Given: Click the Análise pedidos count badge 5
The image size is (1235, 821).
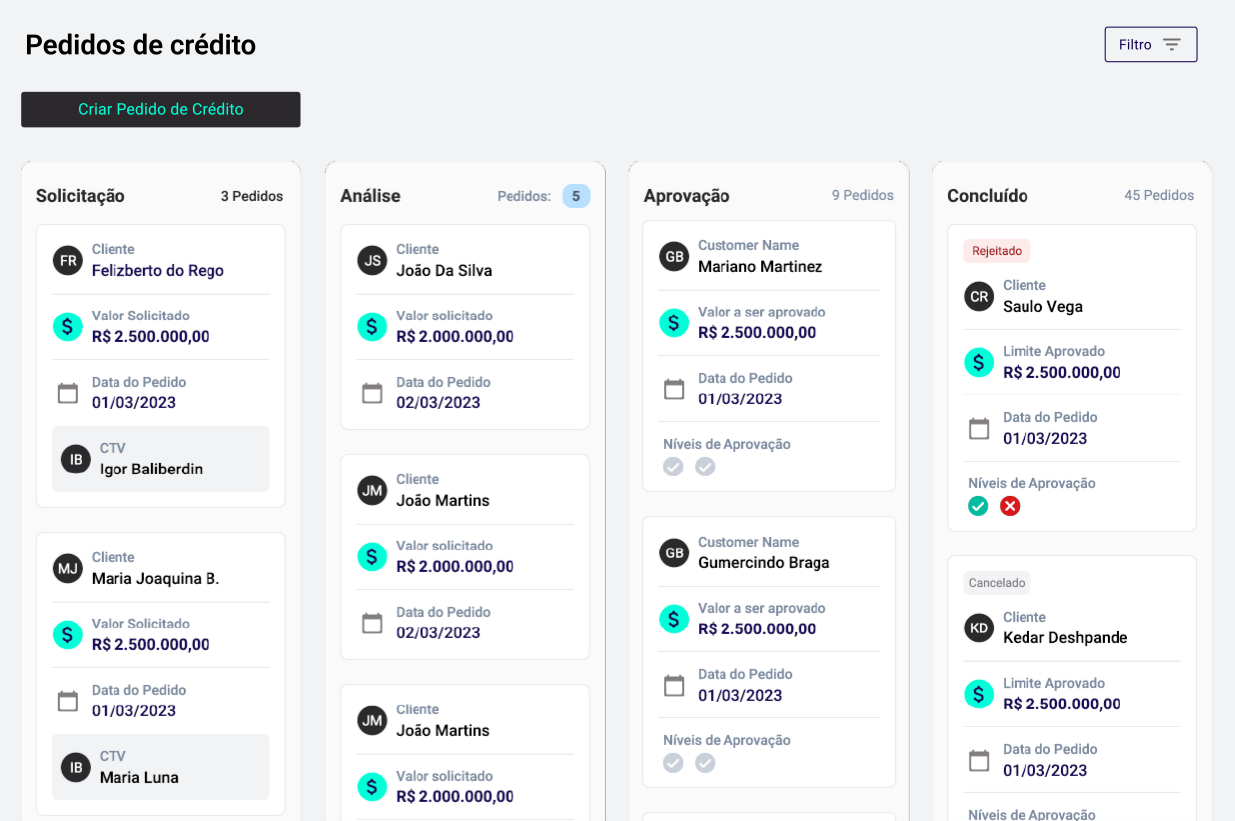Looking at the screenshot, I should pos(576,196).
